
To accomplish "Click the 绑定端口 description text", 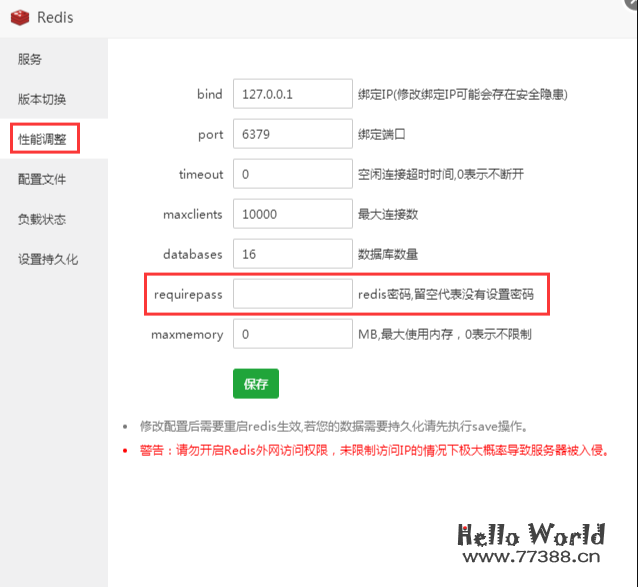I will 381,134.
